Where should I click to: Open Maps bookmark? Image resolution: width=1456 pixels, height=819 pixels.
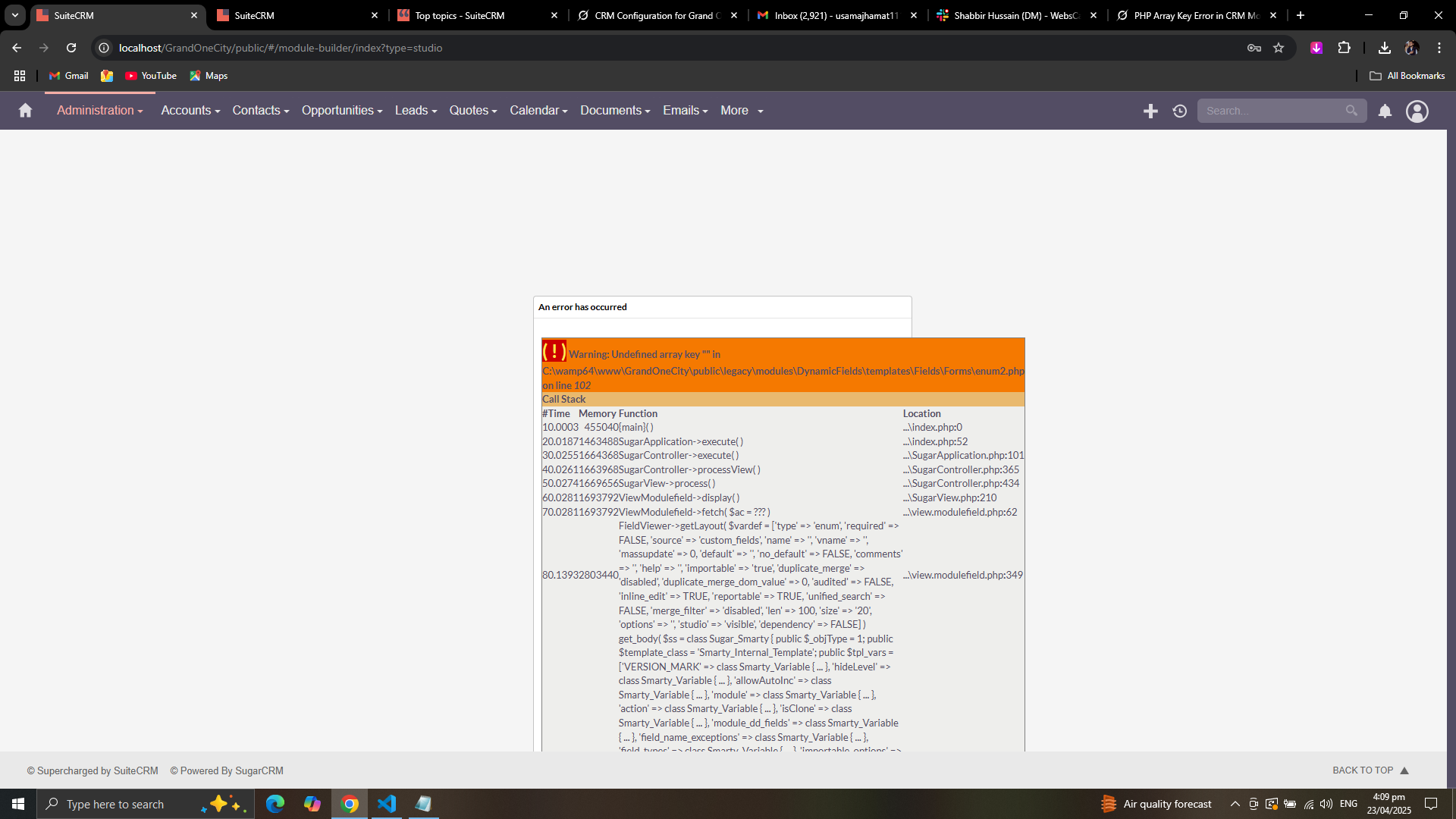(209, 76)
